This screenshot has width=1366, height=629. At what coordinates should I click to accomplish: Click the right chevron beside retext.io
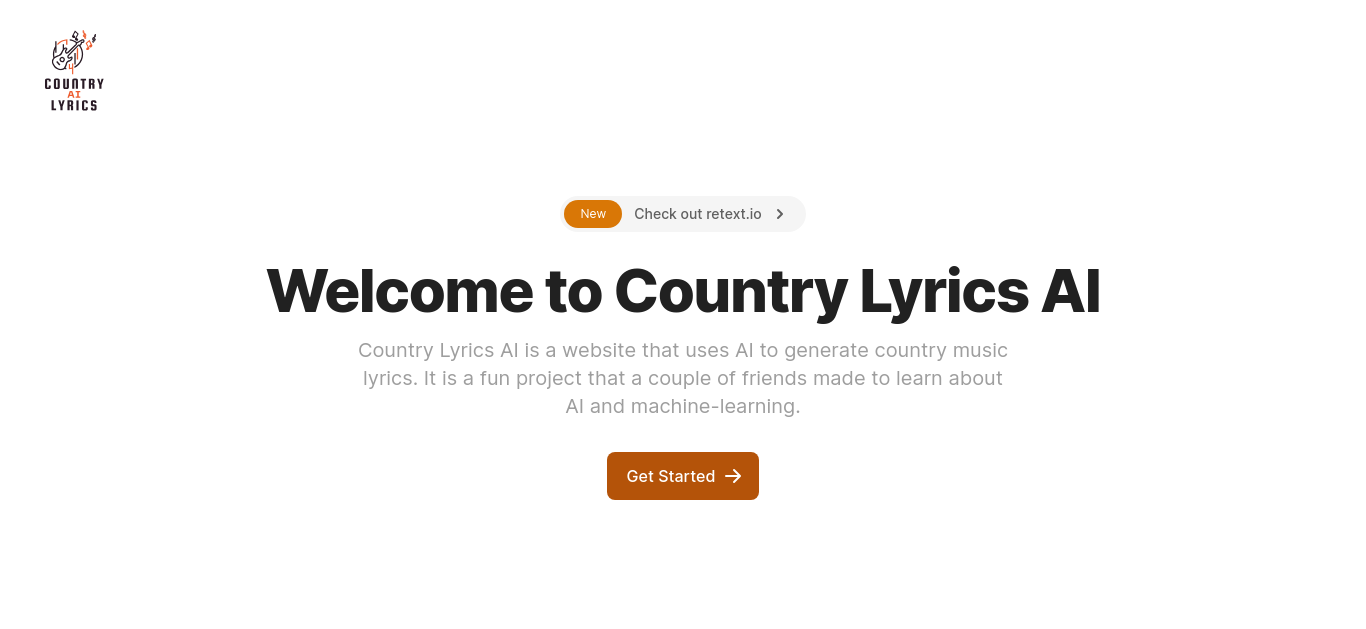click(x=780, y=214)
